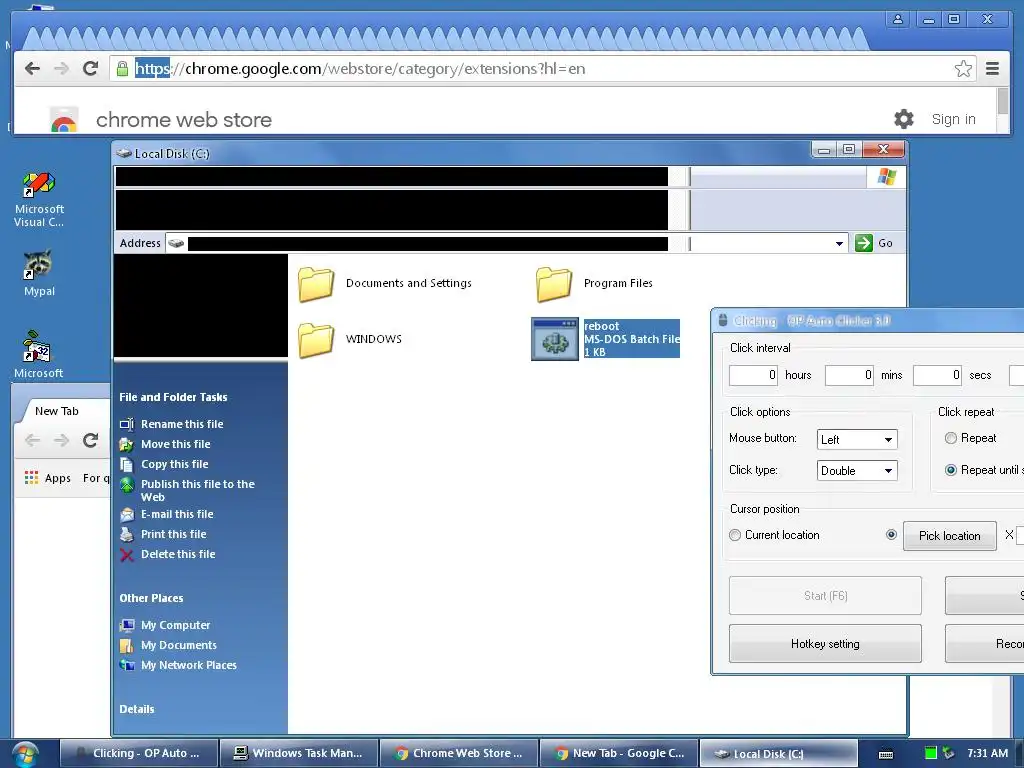Reload the New Tab Chrome window
1024x768 pixels.
tap(91, 440)
